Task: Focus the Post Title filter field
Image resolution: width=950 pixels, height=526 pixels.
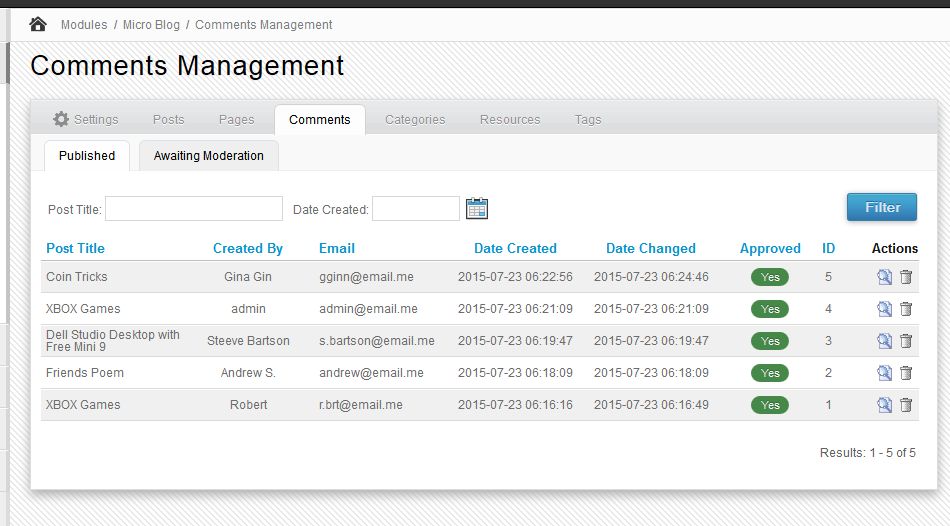Action: 194,208
